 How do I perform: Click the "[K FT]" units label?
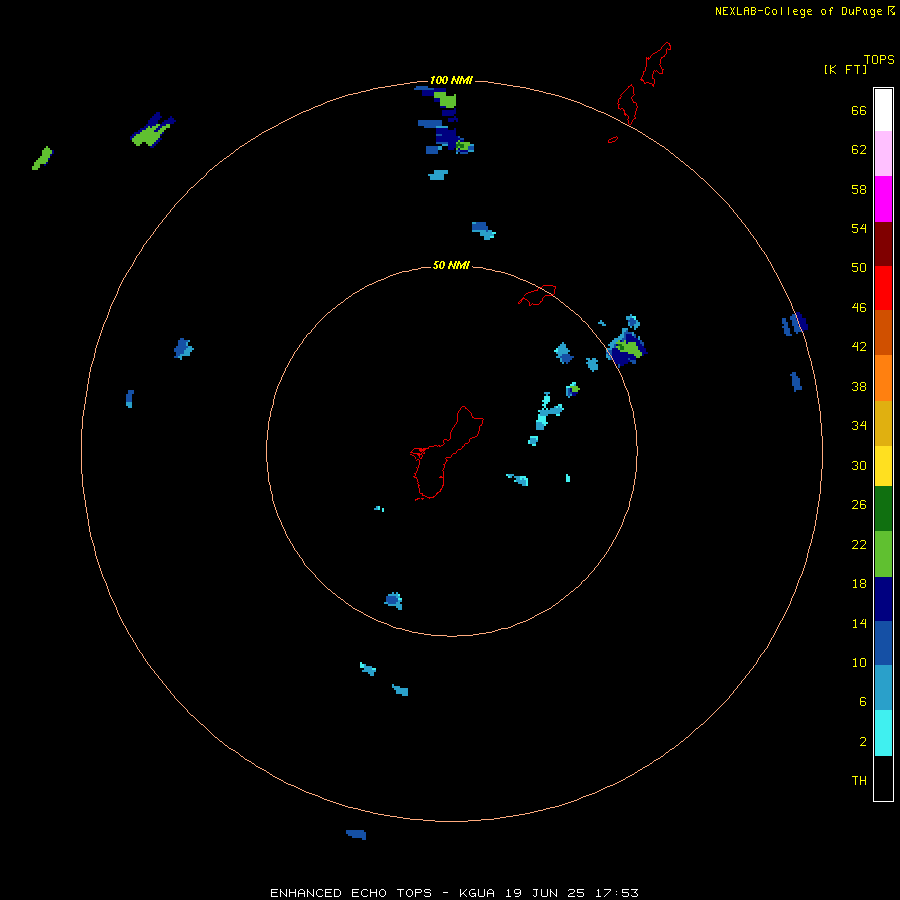tap(845, 70)
